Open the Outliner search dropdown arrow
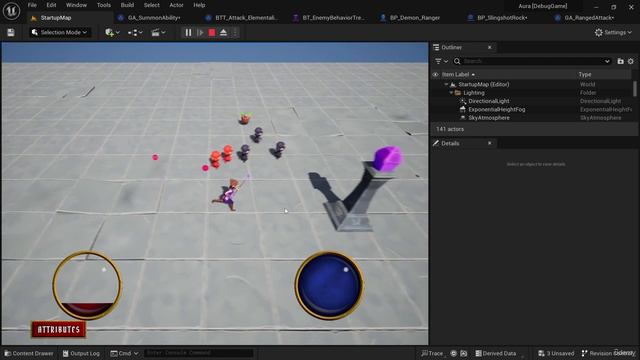This screenshot has height=360, width=640. 607,61
